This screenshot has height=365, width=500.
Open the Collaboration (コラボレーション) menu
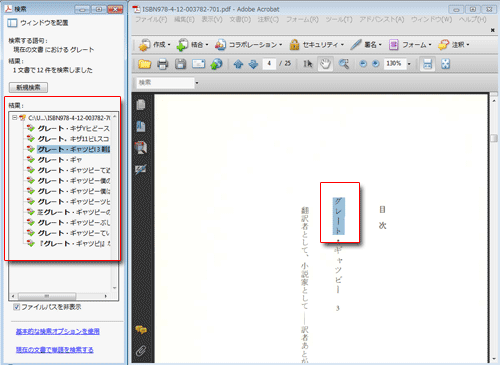coord(248,45)
